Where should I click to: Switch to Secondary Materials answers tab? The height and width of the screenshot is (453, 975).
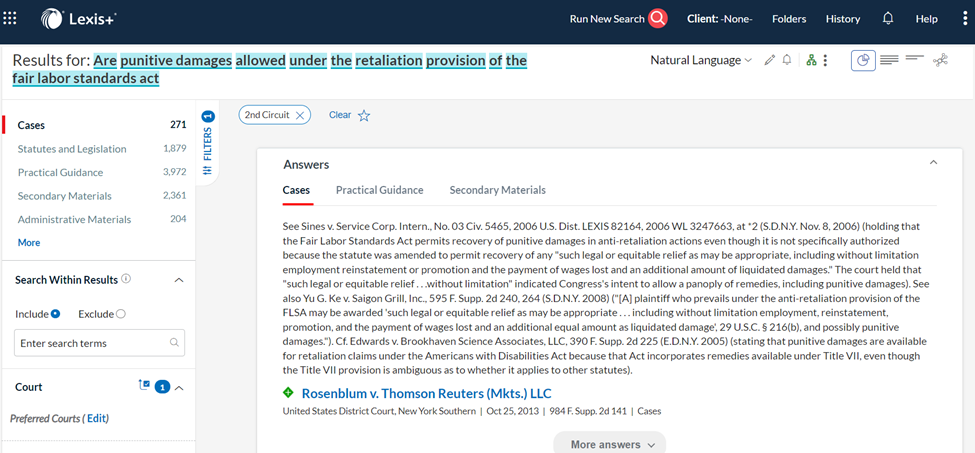pos(497,190)
